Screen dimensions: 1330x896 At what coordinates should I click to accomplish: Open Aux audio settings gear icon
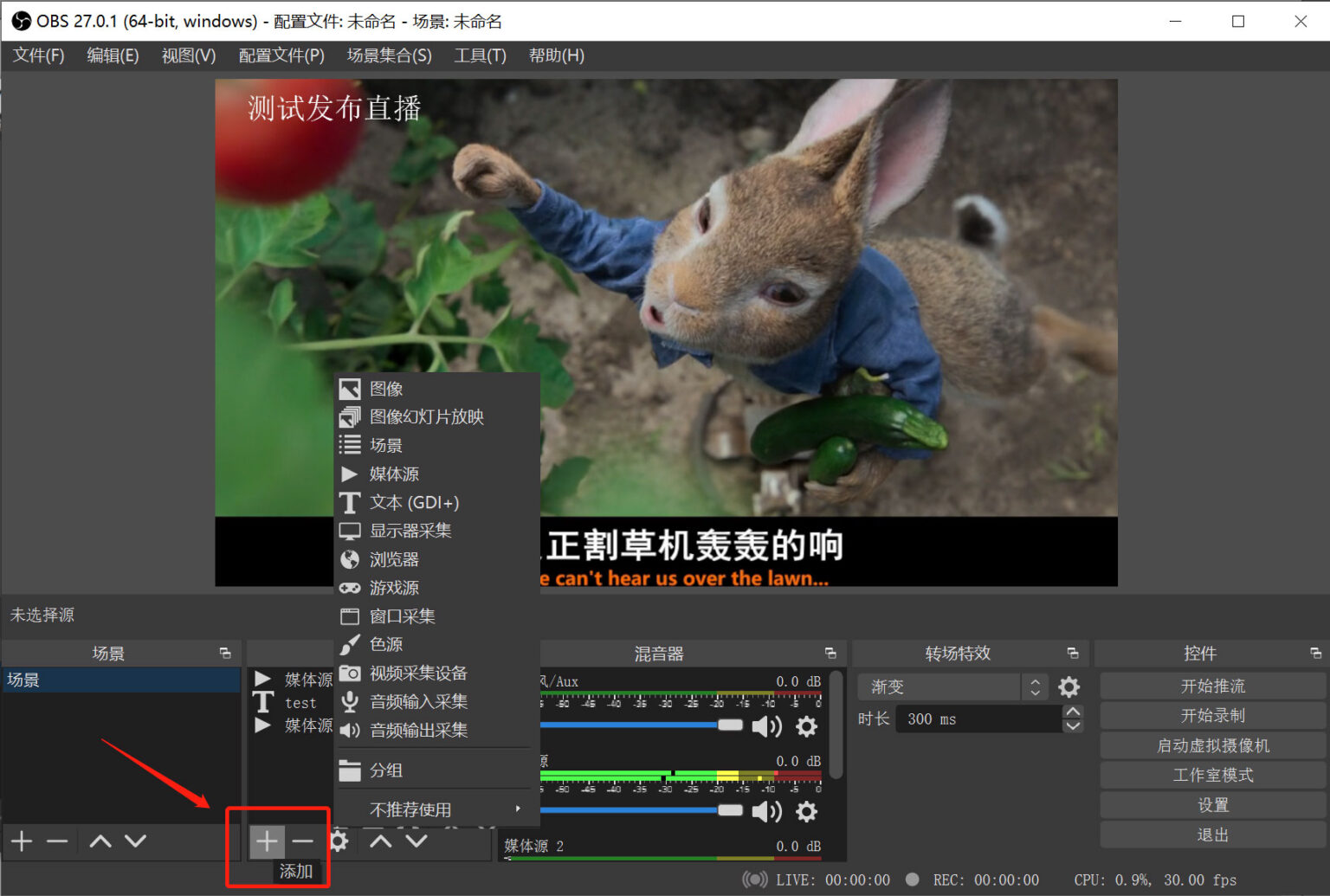point(806,726)
